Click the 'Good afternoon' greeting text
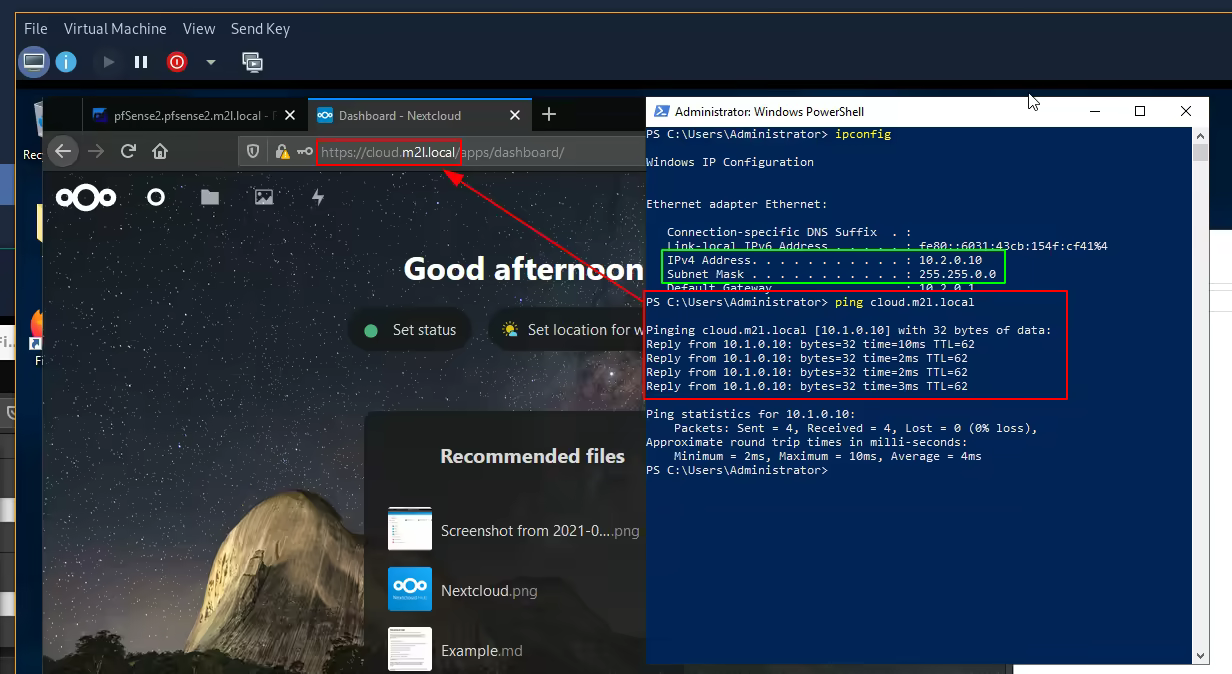This screenshot has height=674, width=1232. (x=523, y=269)
